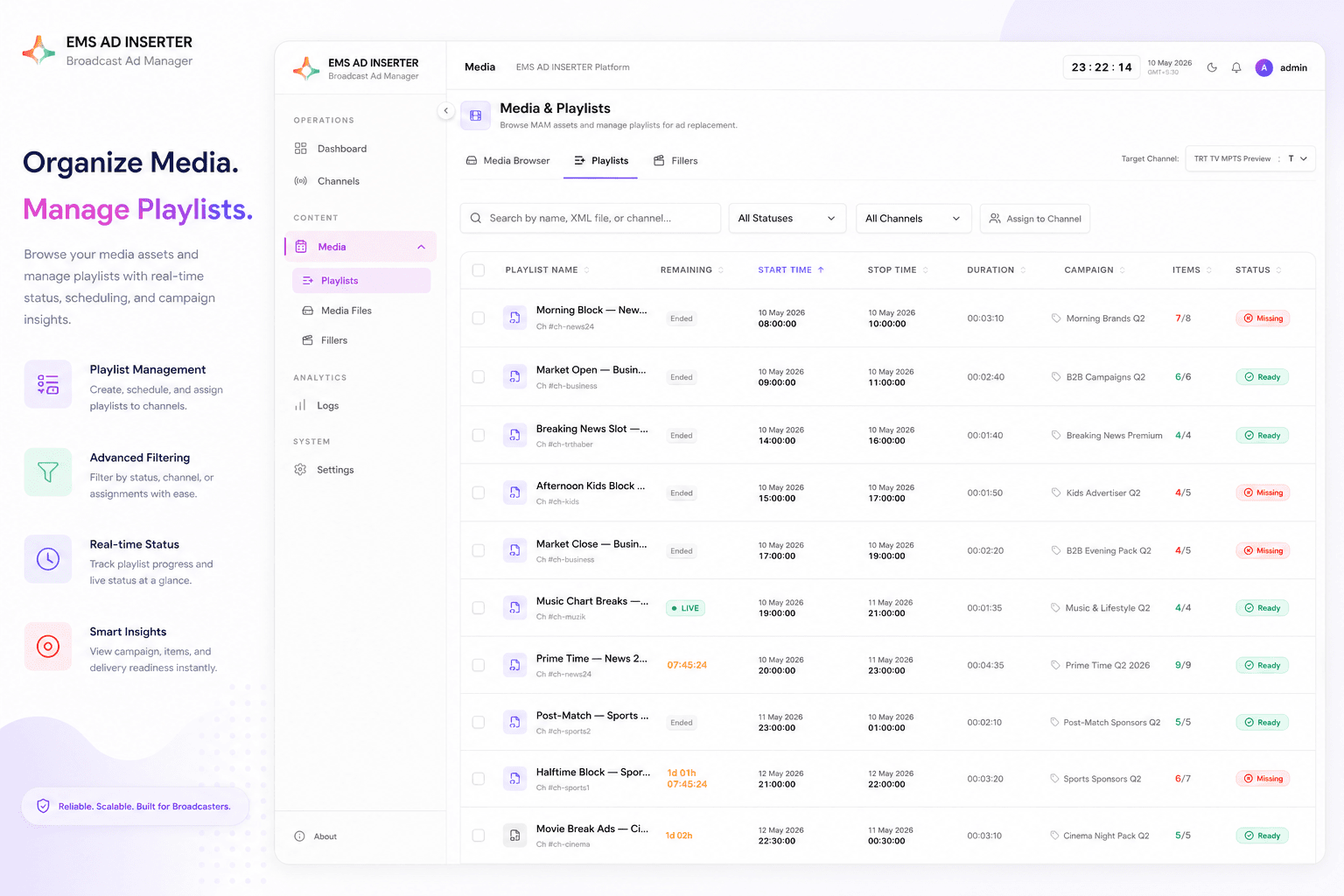Open the notifications bell
This screenshot has width=1344, height=896.
pyautogui.click(x=1236, y=67)
